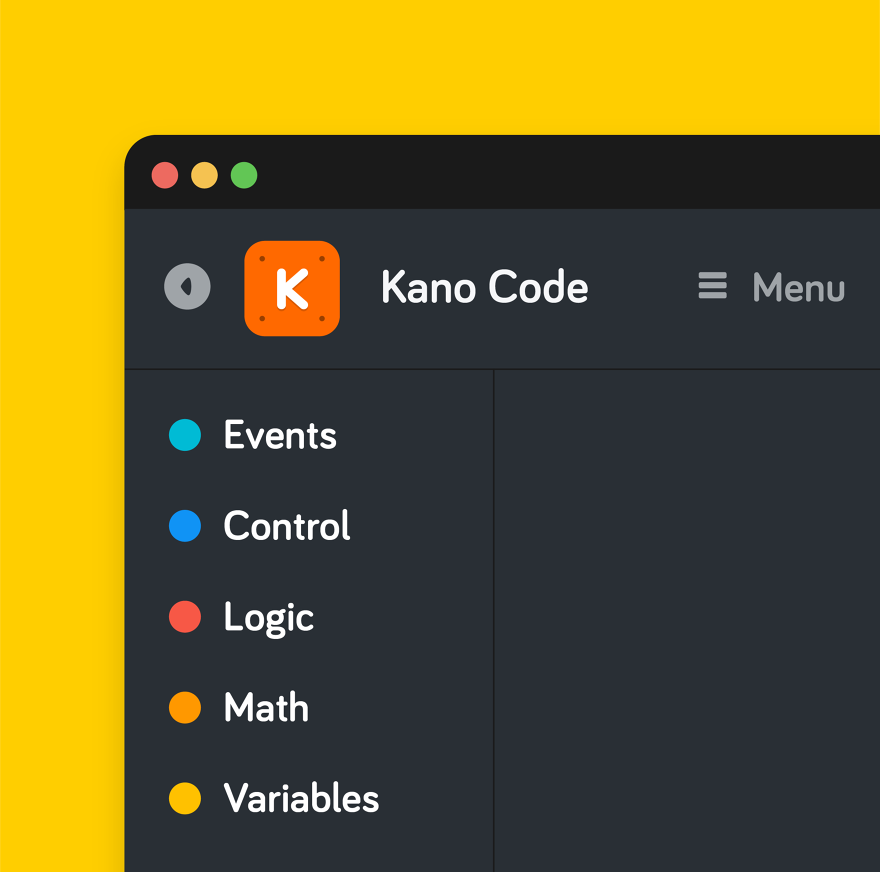Click the red Logic category dot

click(x=185, y=617)
